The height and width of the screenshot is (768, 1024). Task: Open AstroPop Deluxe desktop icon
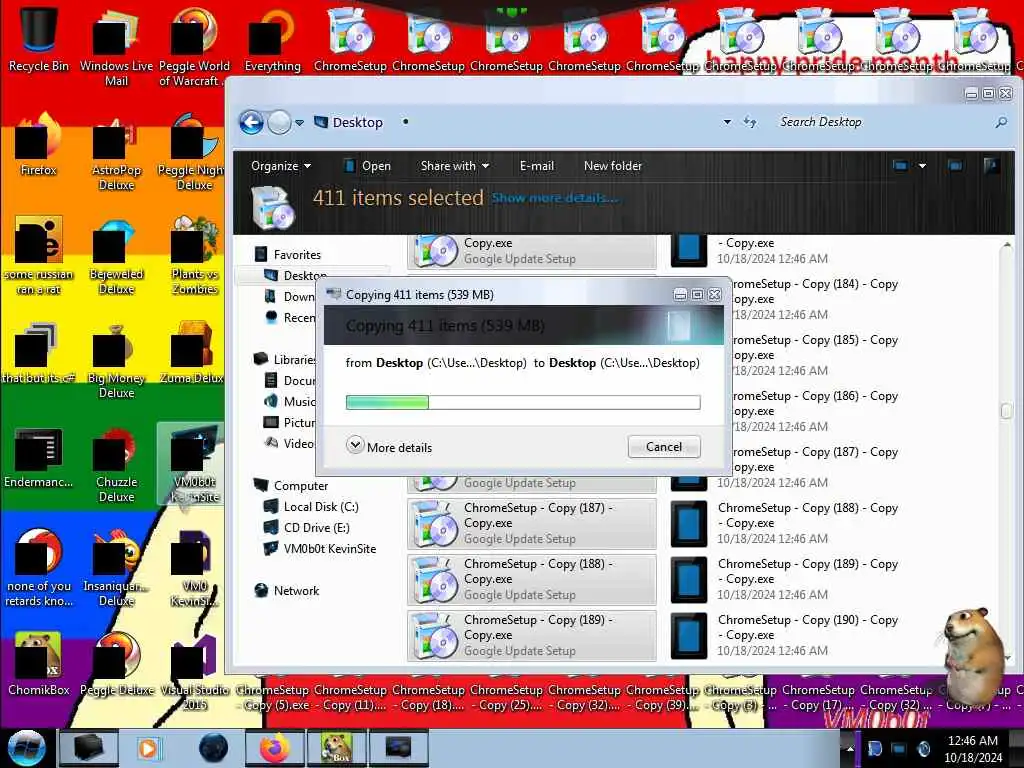tap(116, 152)
